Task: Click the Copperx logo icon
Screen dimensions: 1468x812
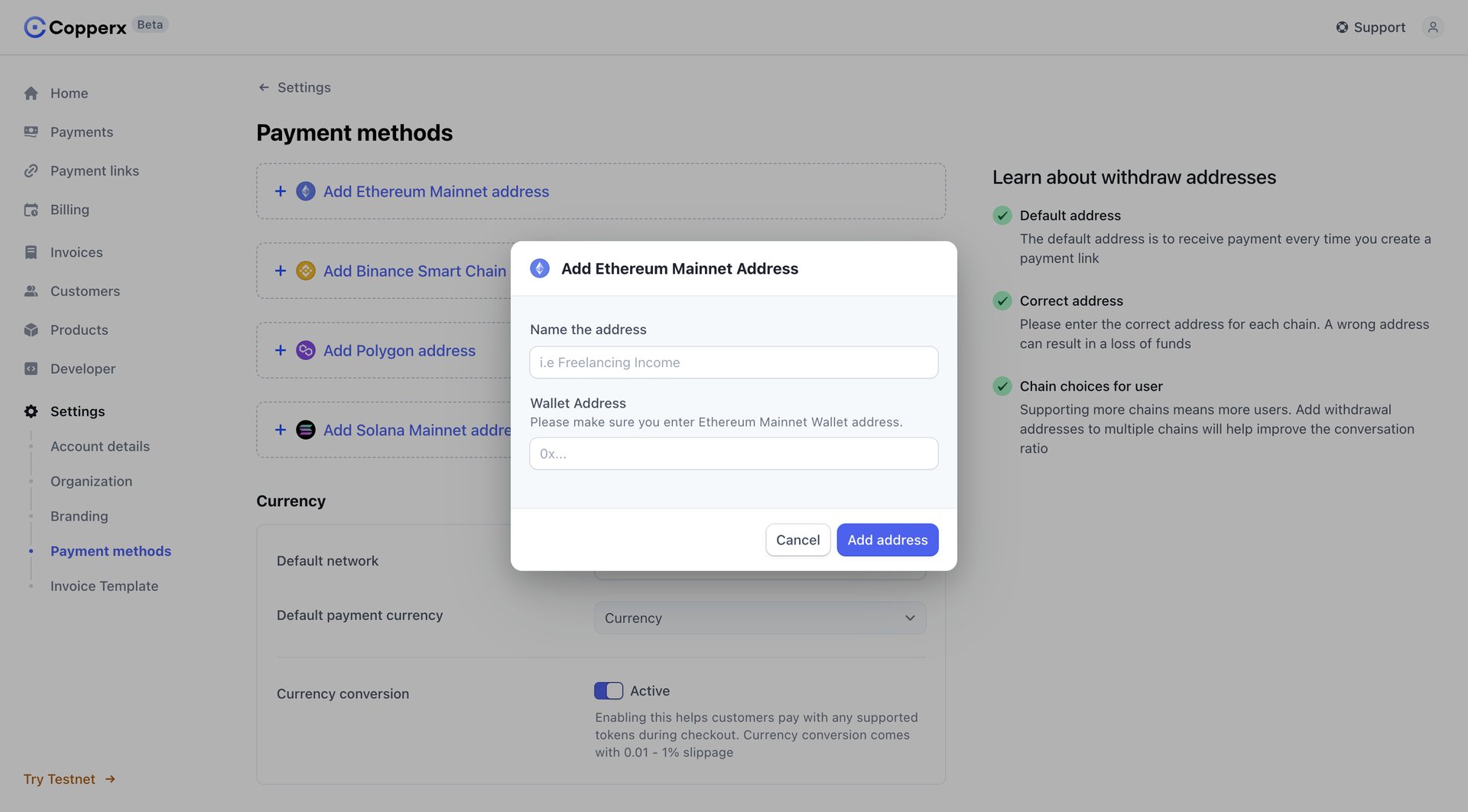Action: point(34,28)
